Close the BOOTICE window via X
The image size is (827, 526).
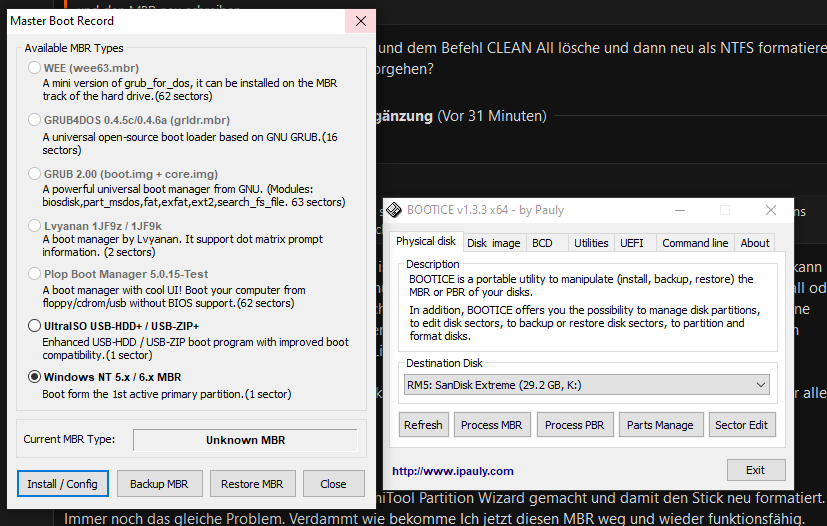(x=771, y=211)
